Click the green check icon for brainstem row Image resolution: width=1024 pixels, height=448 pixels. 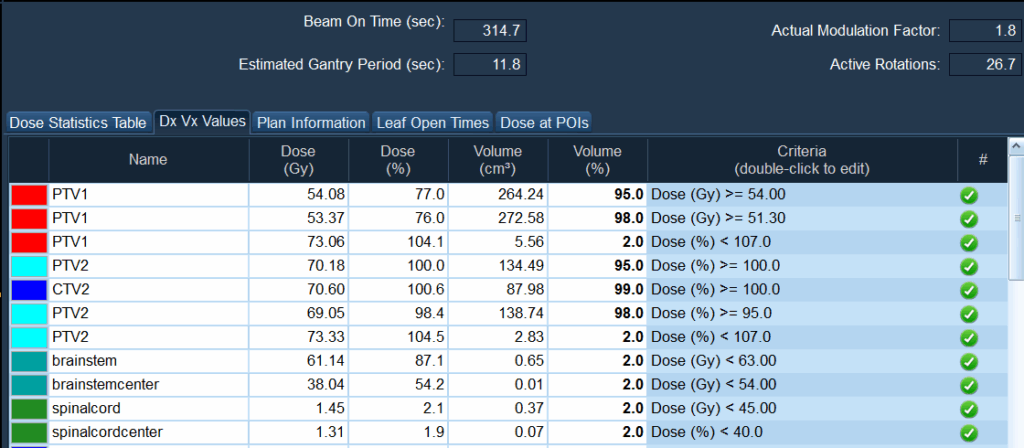coord(968,361)
